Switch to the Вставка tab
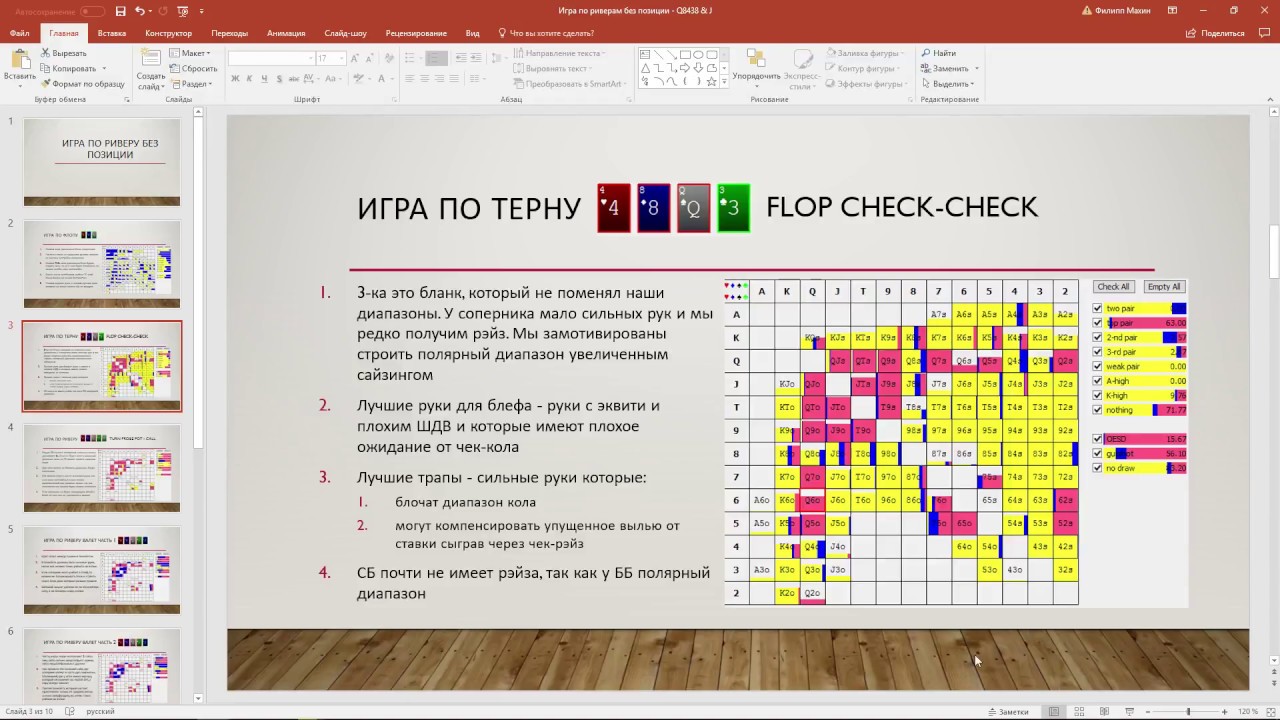This screenshot has width=1280, height=720. 112,33
